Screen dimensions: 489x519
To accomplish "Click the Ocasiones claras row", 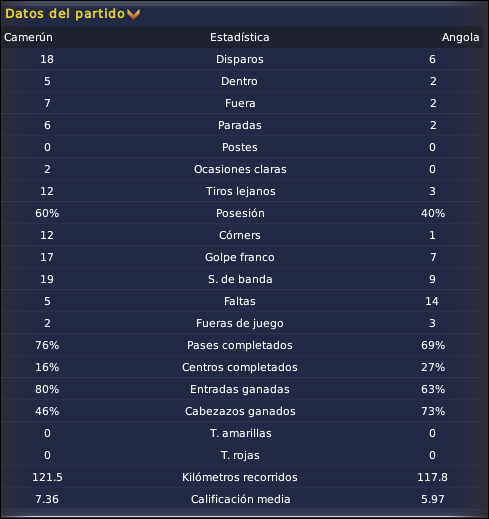I will point(242,169).
